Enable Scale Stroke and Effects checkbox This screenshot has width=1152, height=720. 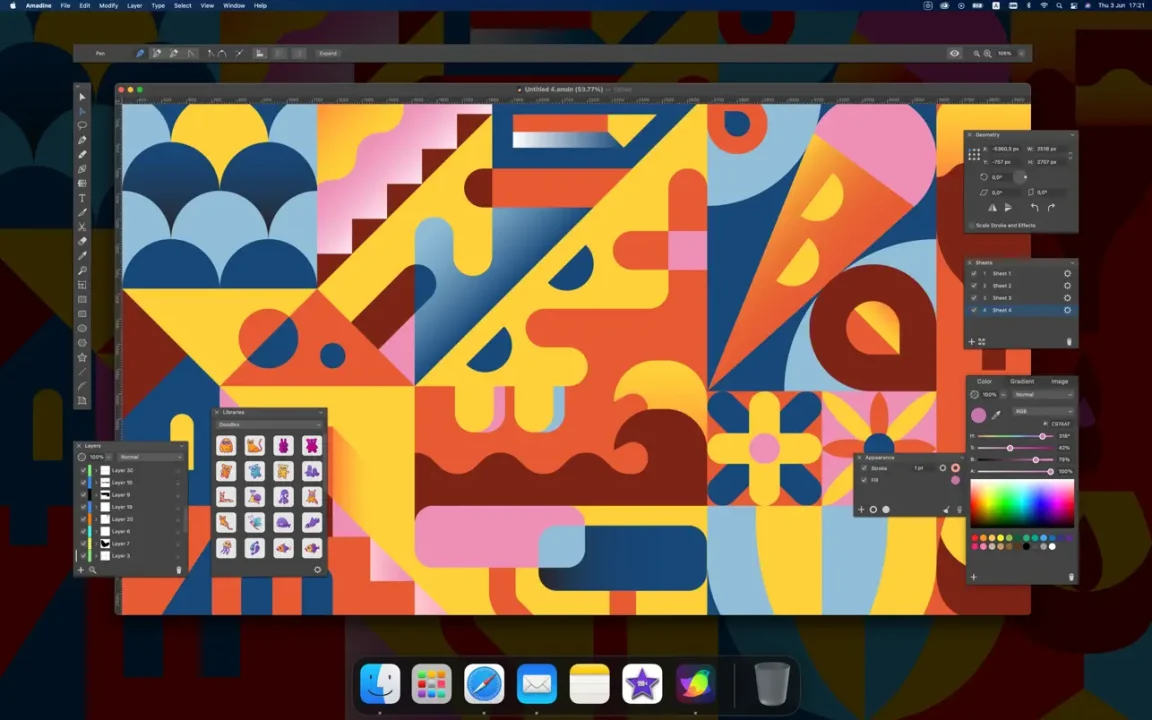click(x=971, y=226)
